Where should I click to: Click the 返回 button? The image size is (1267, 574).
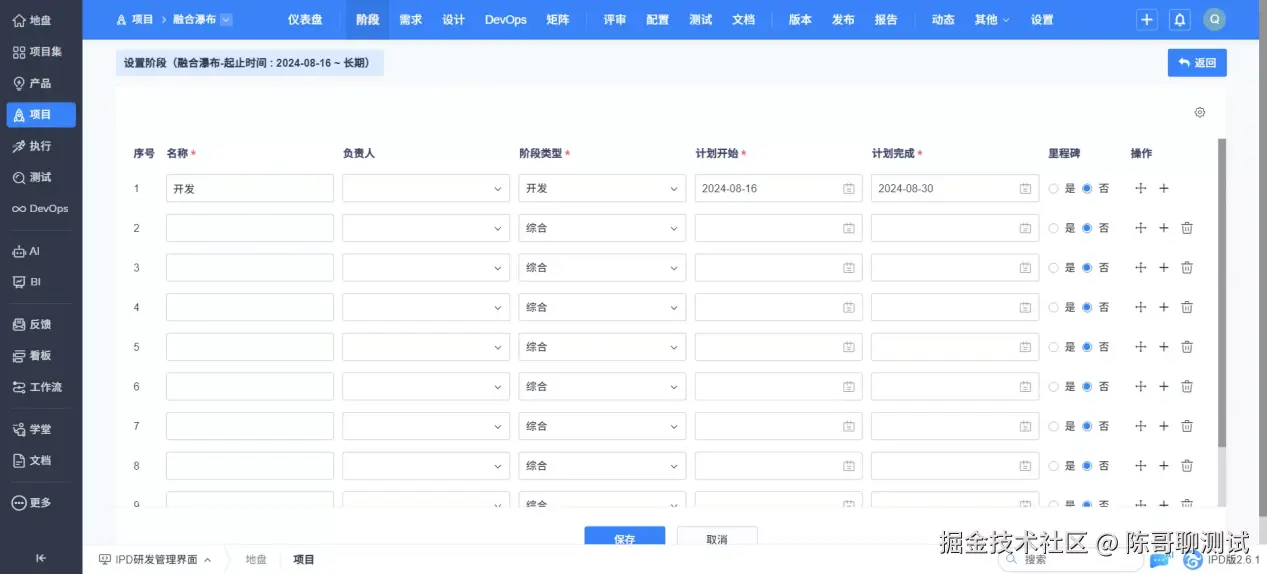1197,63
